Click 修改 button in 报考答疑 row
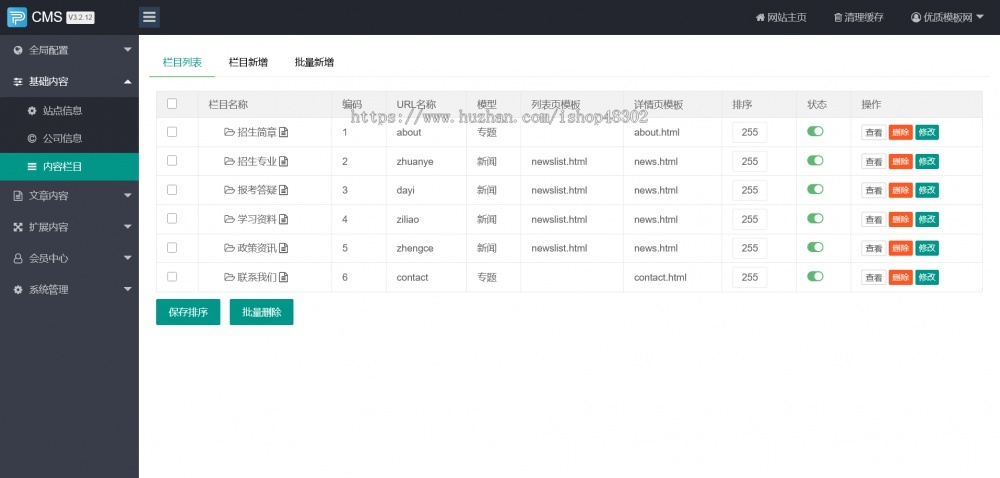Viewport: 1000px width, 478px height. pyautogui.click(x=927, y=191)
